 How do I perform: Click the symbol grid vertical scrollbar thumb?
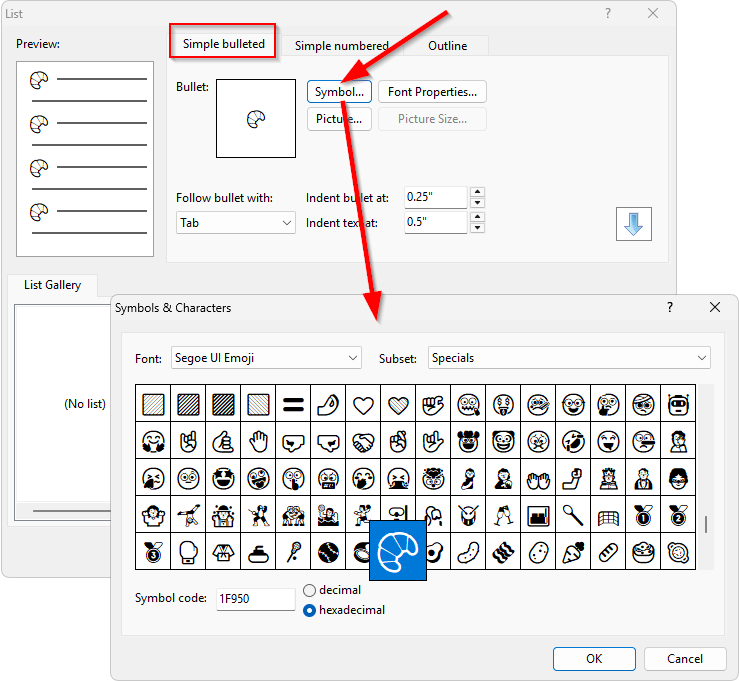tap(706, 524)
